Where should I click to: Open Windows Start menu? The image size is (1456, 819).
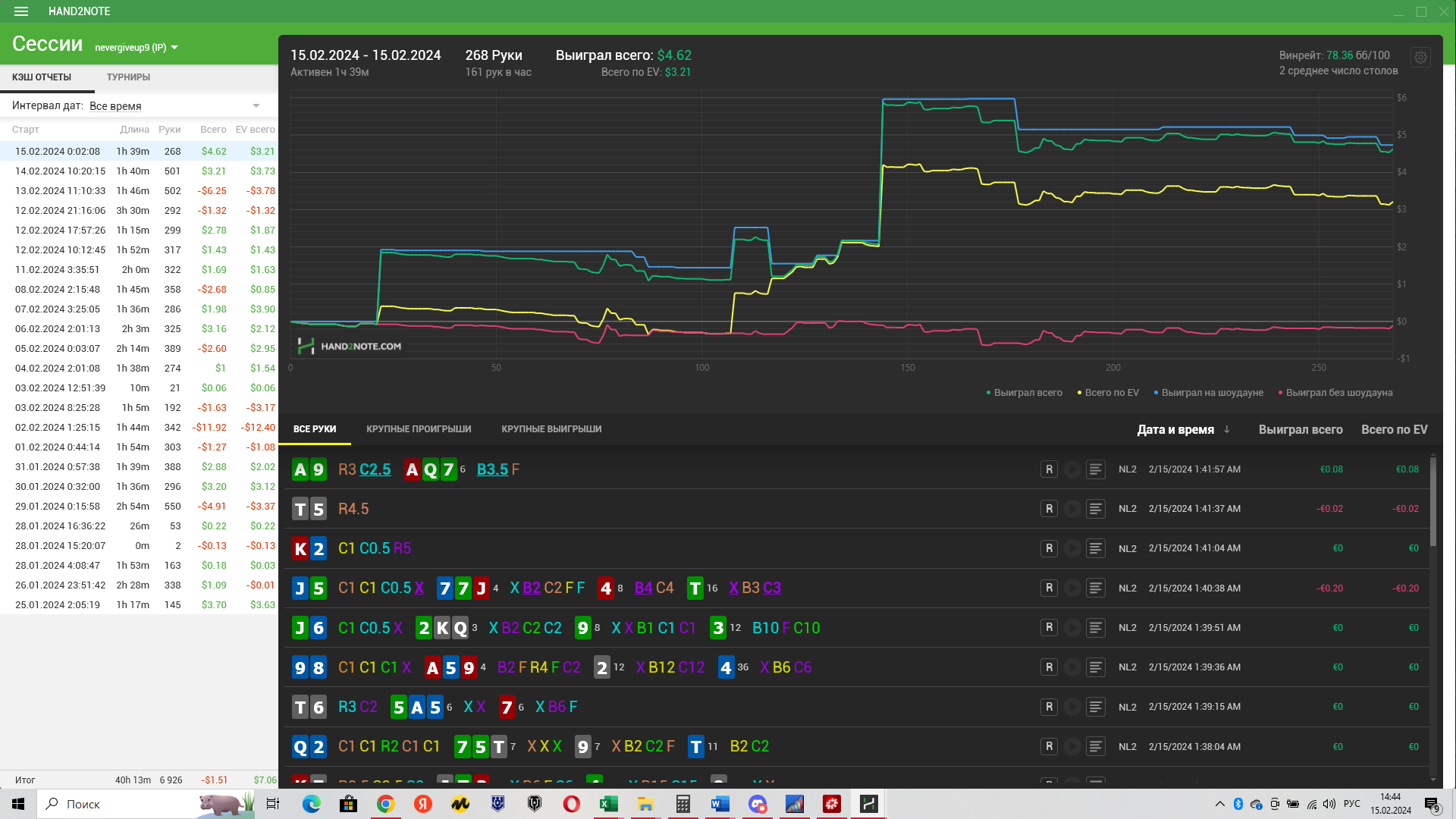18,804
